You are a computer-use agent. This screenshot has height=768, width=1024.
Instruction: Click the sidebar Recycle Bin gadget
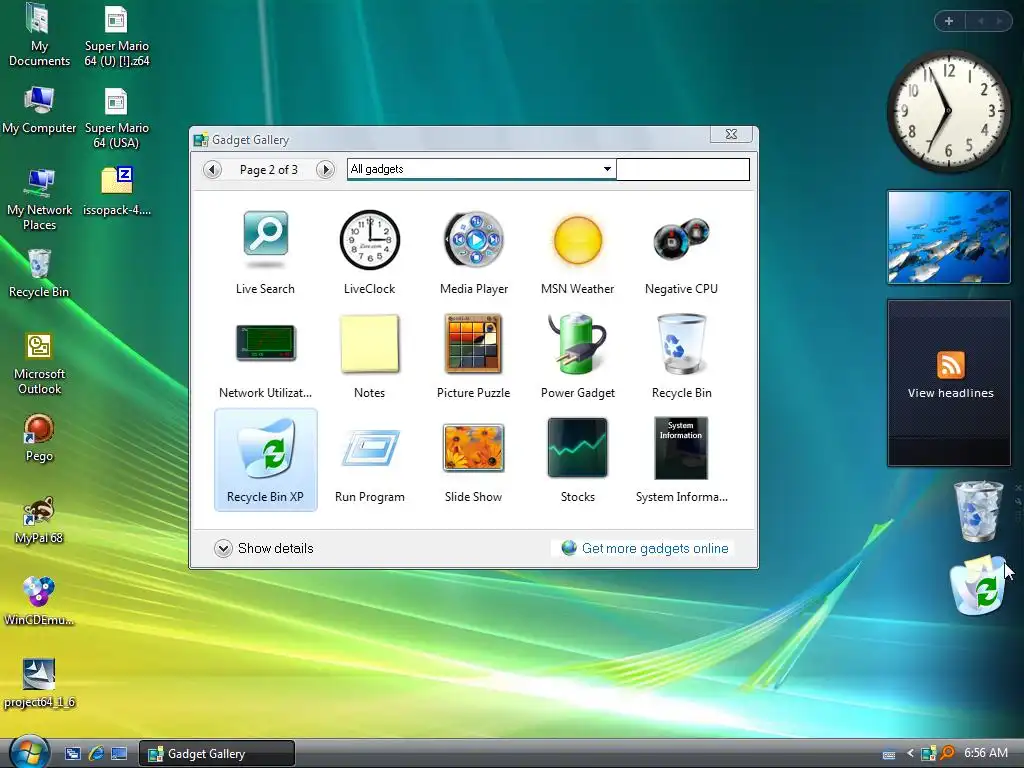(x=978, y=511)
